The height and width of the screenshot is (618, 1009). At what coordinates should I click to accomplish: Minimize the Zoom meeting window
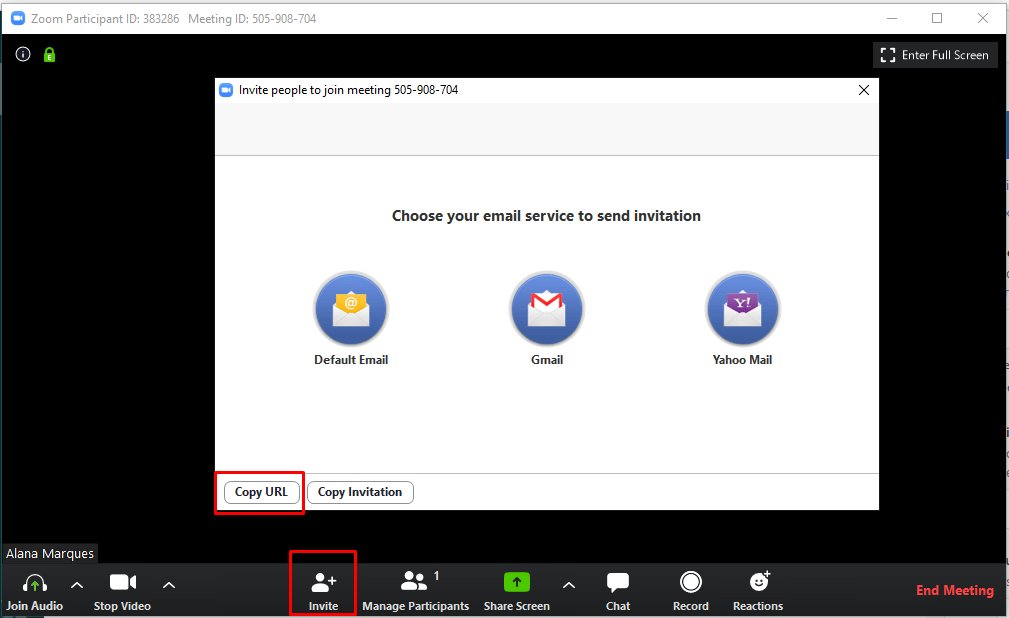892,18
